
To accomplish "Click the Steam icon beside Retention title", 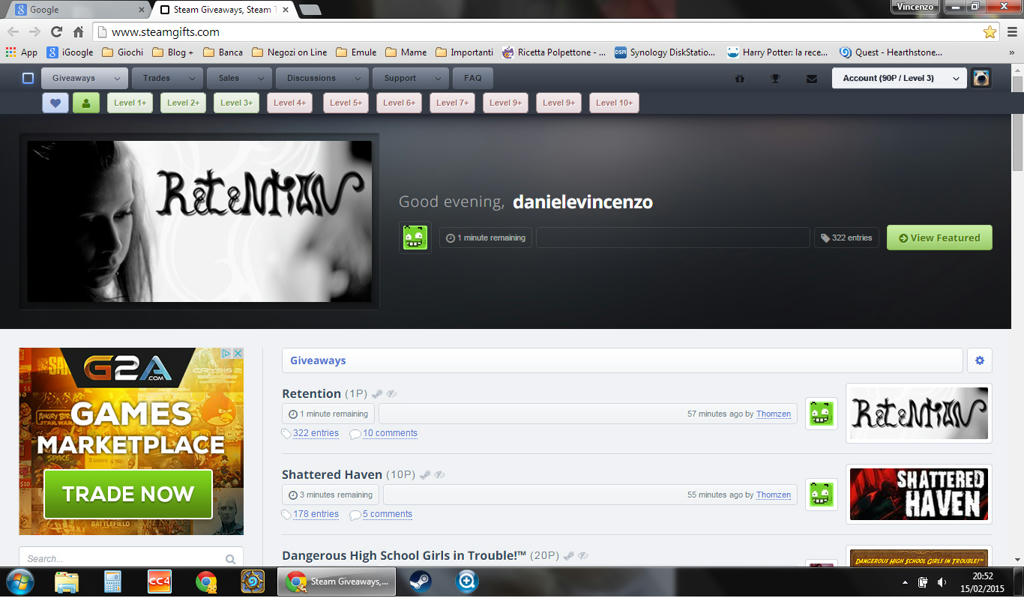I will pos(377,394).
